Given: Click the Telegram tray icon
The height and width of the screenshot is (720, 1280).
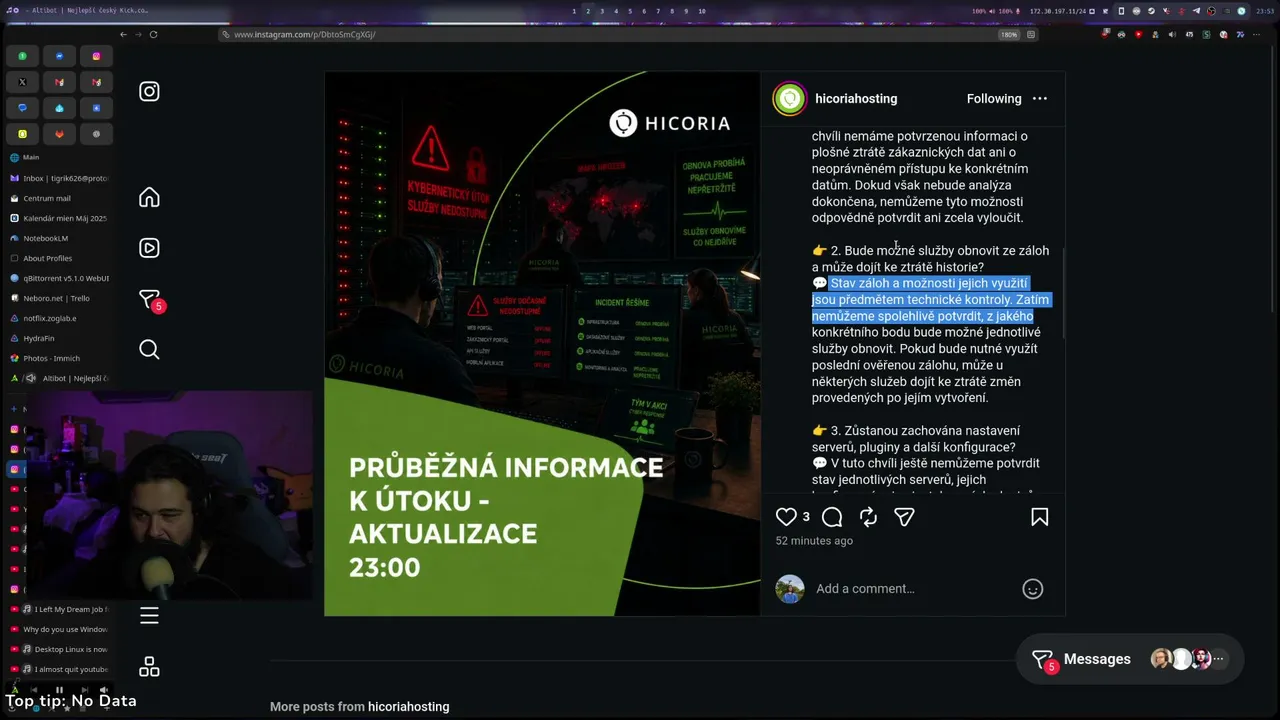Looking at the screenshot, I should coord(1197,11).
